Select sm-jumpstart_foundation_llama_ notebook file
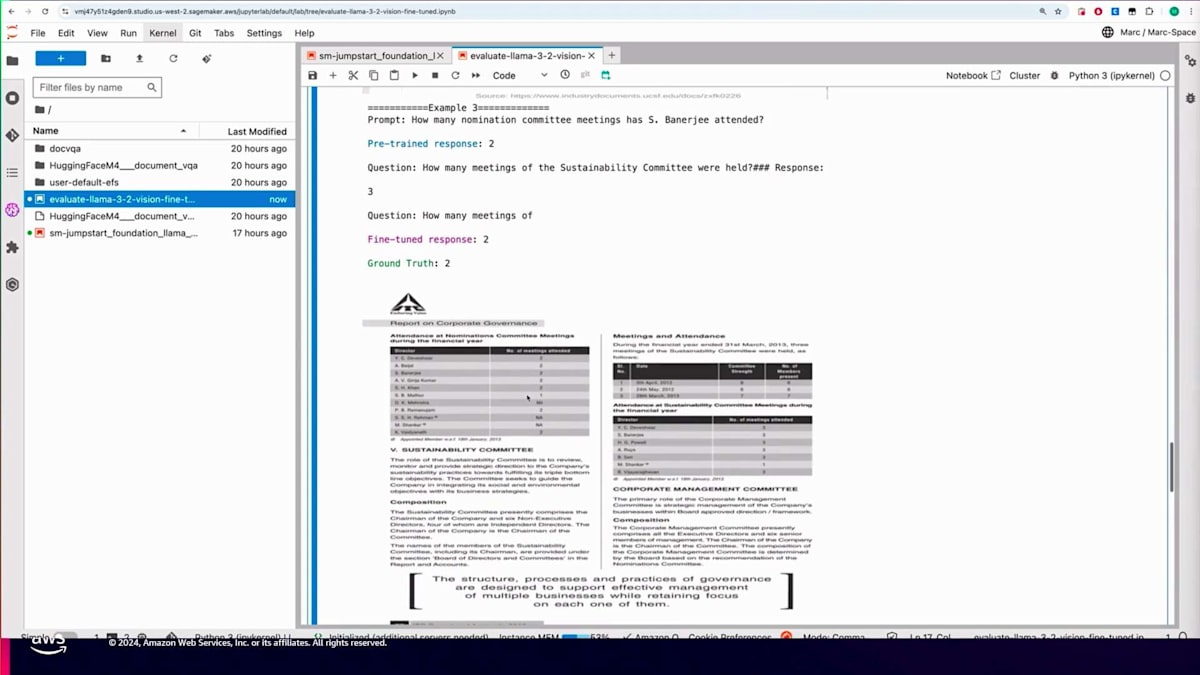The image size is (1200, 675). 160,233
